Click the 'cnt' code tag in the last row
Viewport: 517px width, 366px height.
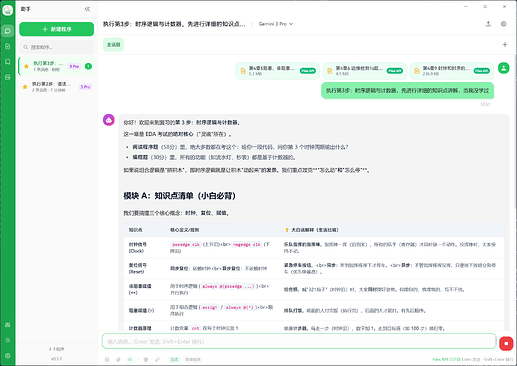[x=195, y=328]
